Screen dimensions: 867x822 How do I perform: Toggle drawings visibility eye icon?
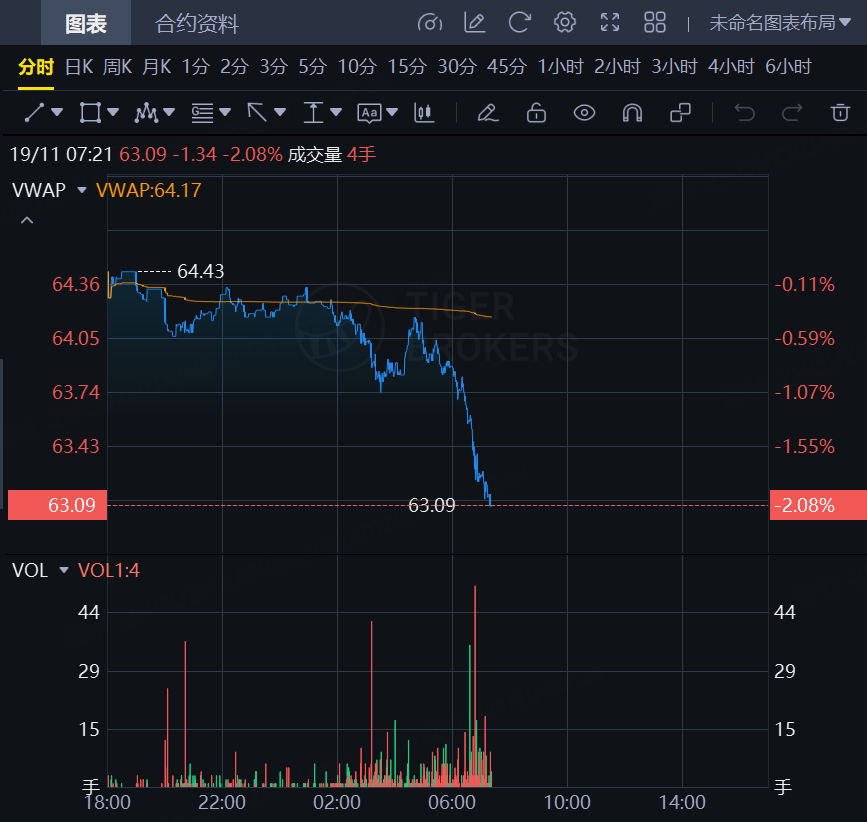[584, 113]
